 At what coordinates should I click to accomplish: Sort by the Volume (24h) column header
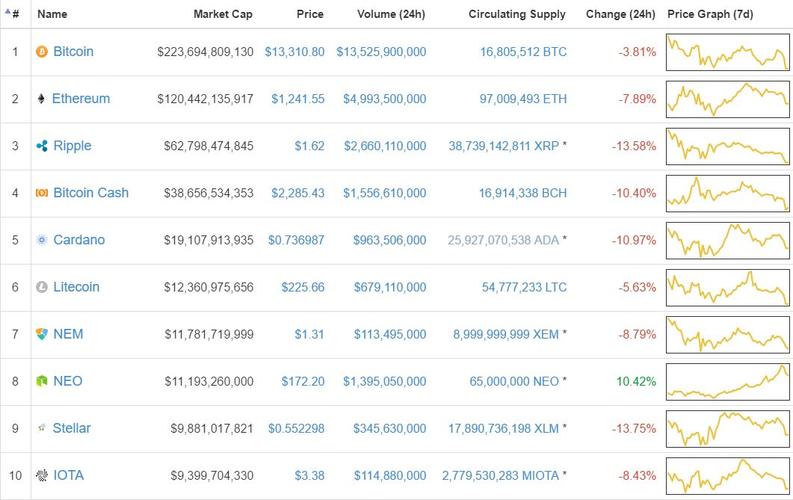[391, 14]
